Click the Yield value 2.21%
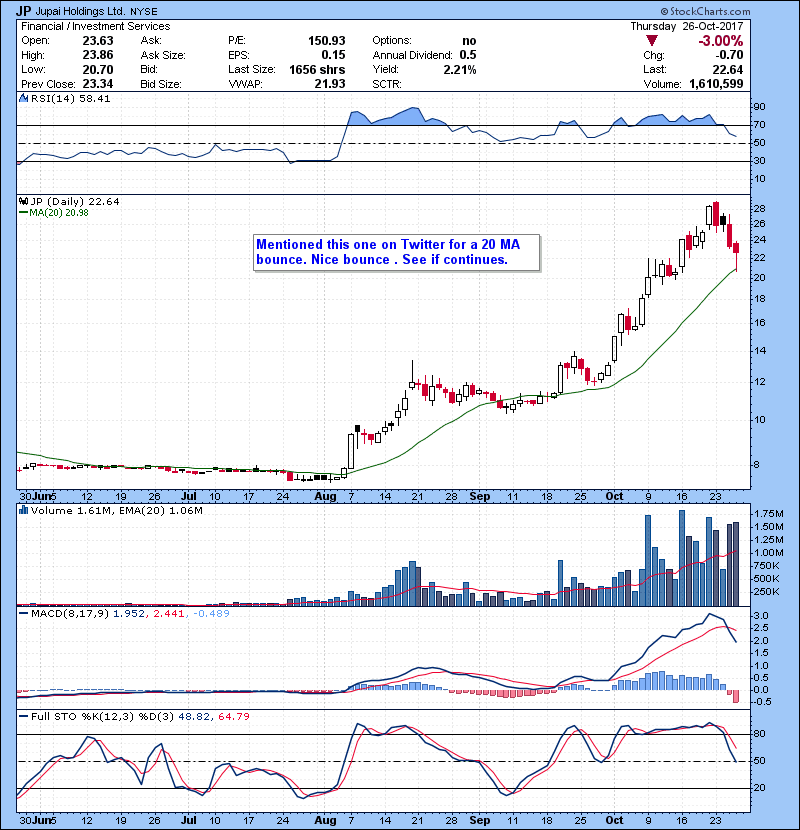Screen dimensions: 800x830 (x=460, y=69)
